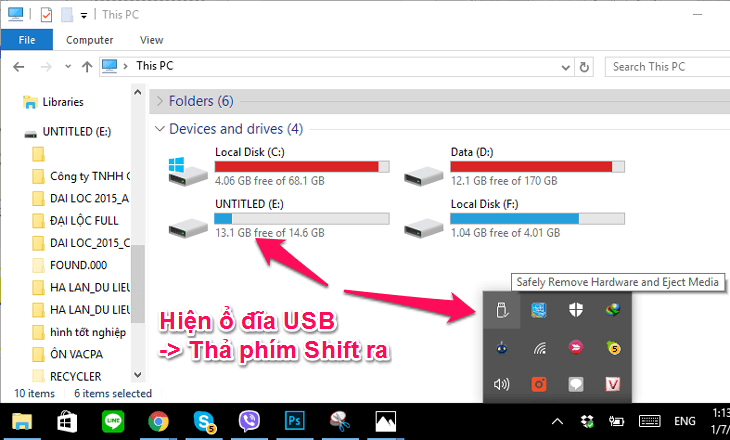Open Internet Download Manager tray icon
Viewport: 730px width, 440px height.
coord(613,310)
